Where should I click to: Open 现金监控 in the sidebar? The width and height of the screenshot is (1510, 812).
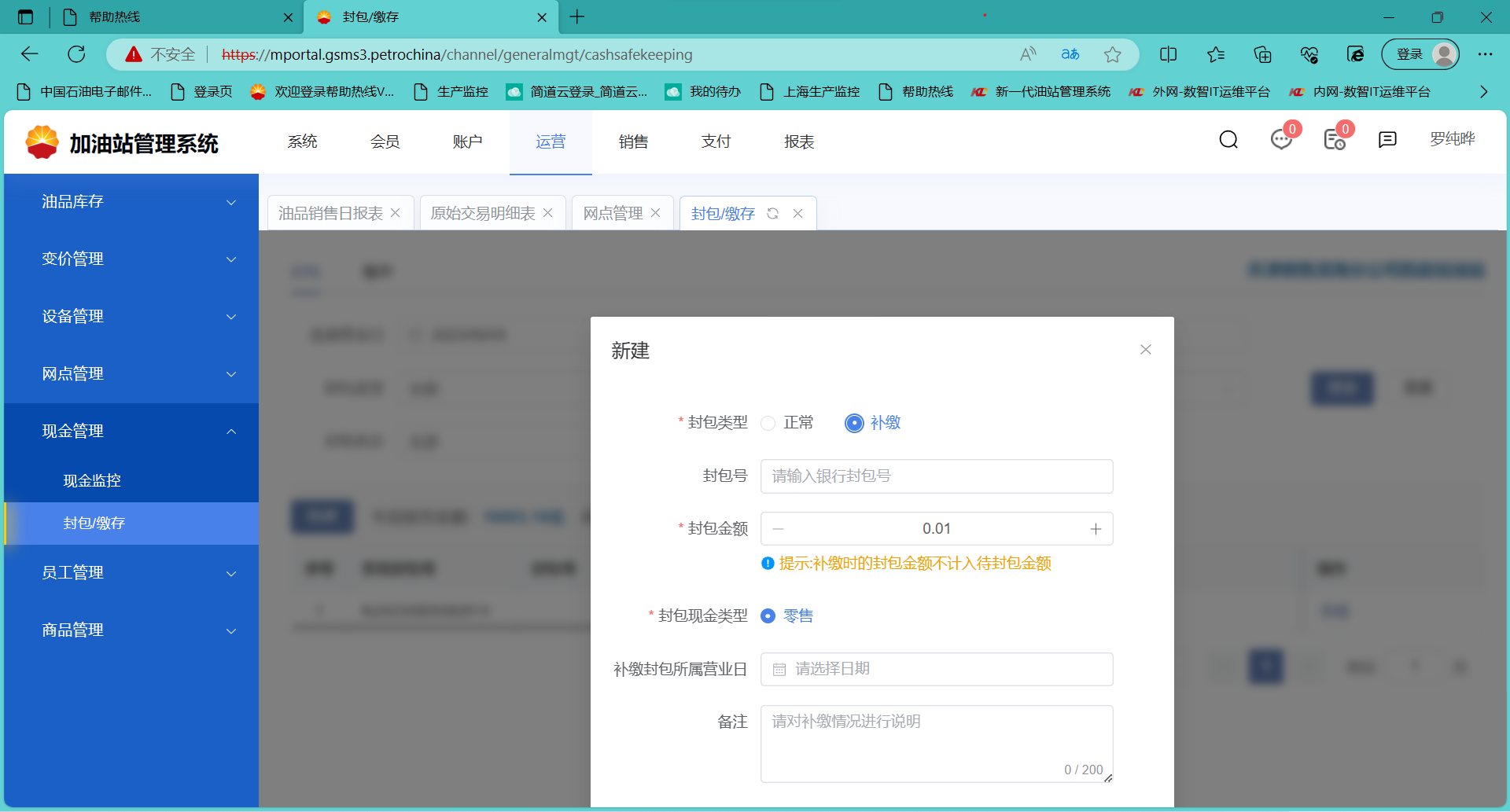(x=92, y=481)
